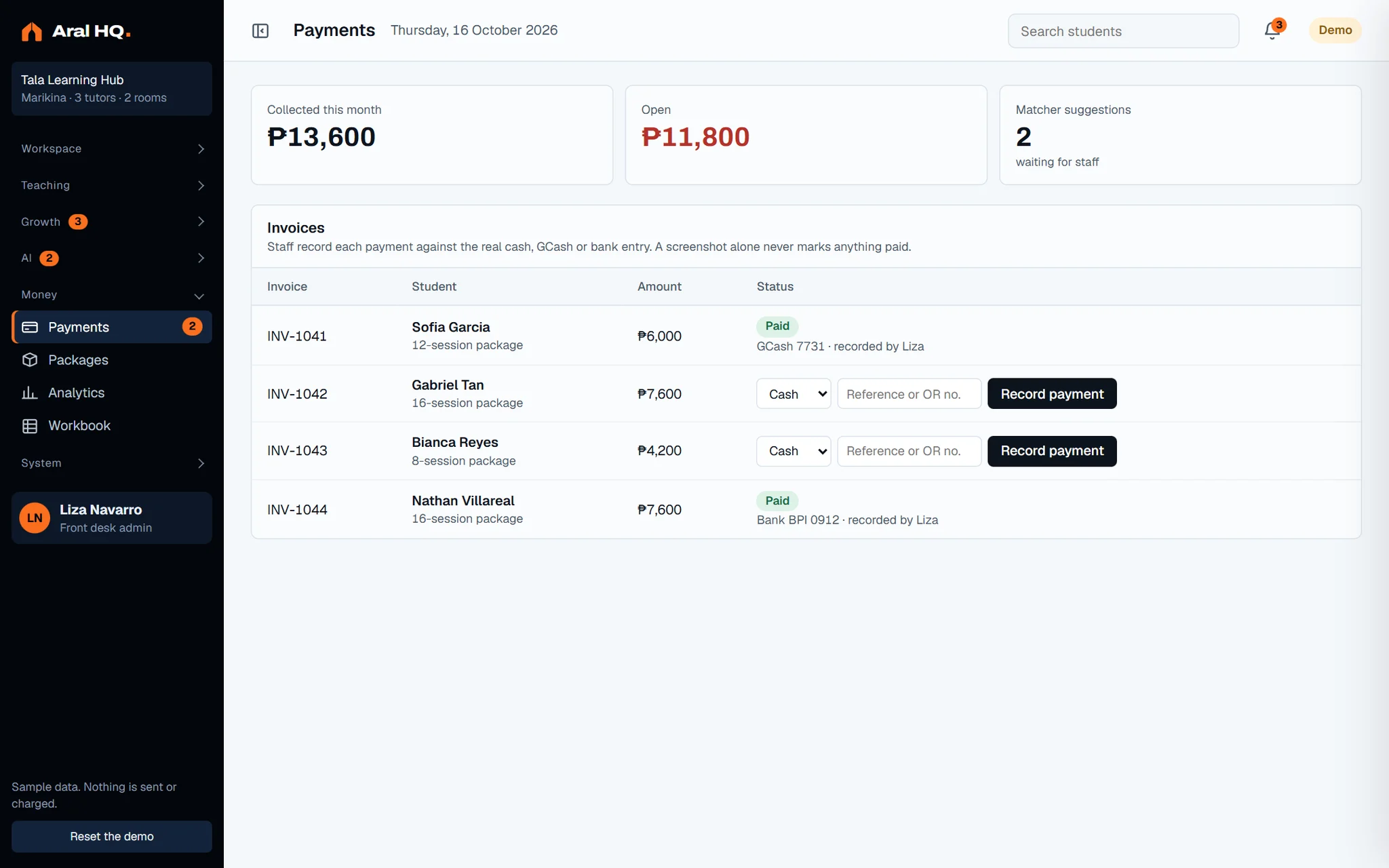Open the Analytics page
This screenshot has width=1389, height=868.
coord(112,393)
